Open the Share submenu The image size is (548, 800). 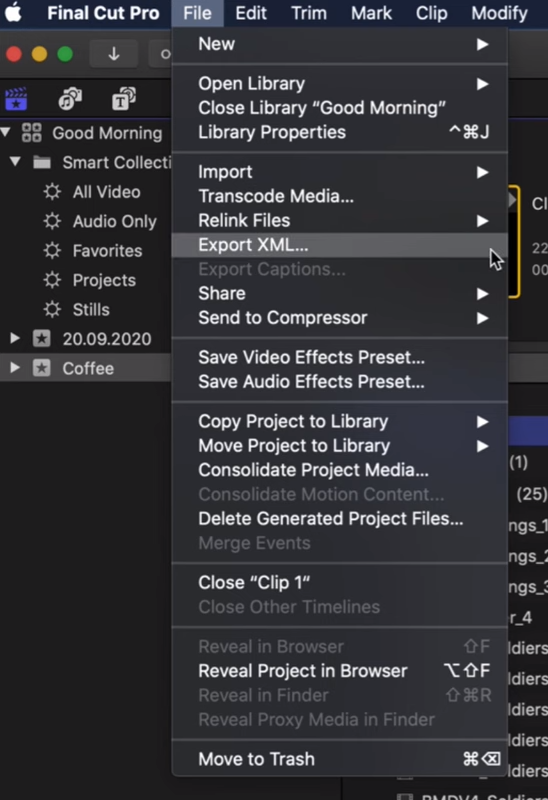click(x=340, y=294)
